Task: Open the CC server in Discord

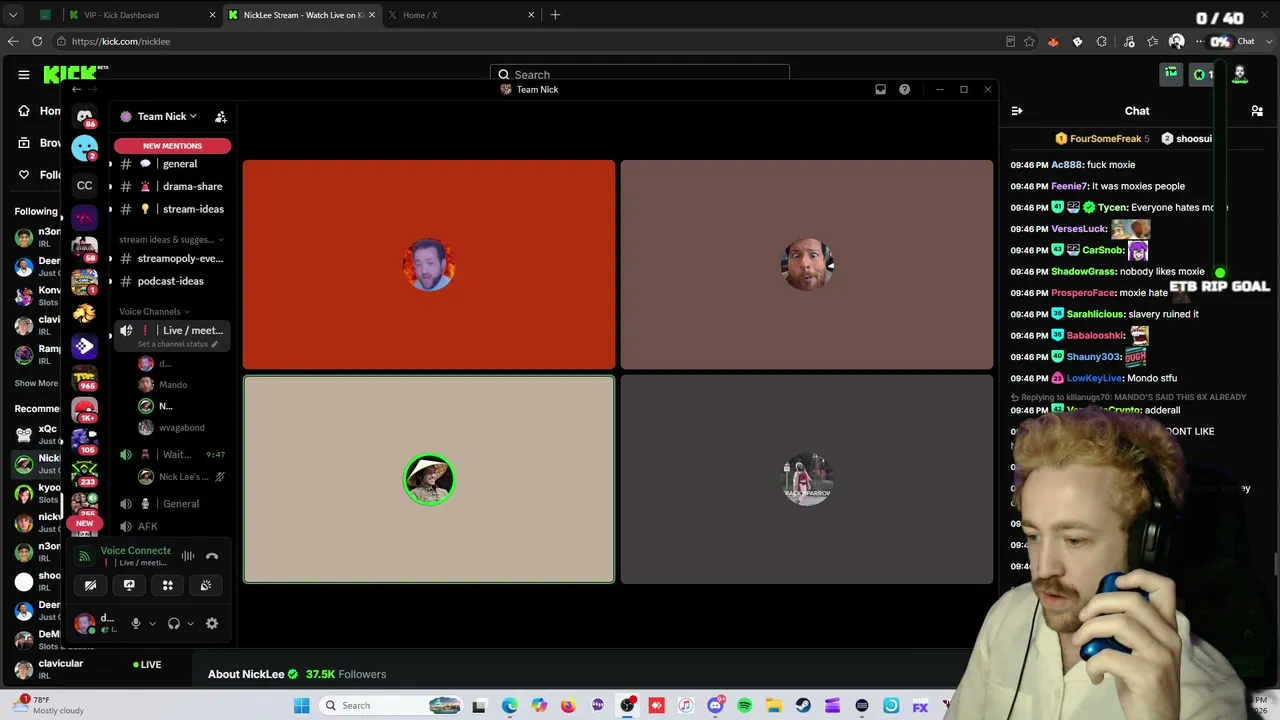Action: click(85, 185)
